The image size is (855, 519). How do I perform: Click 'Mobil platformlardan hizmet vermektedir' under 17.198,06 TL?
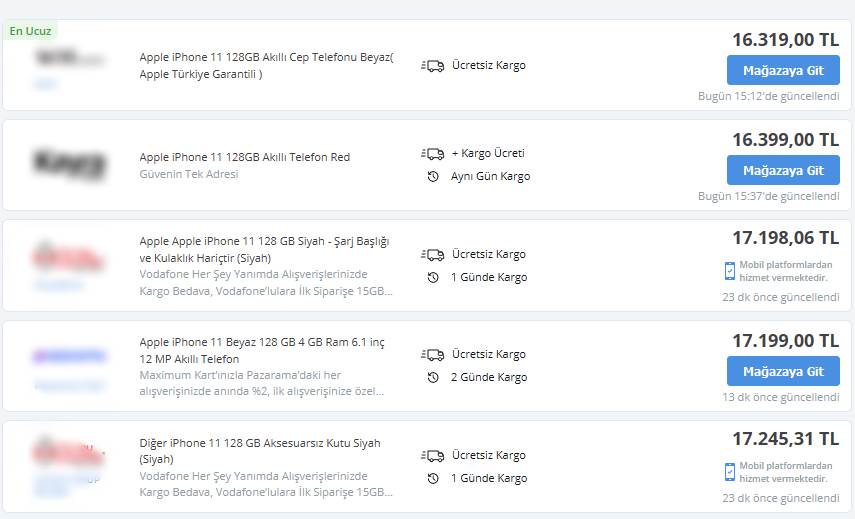pos(786,271)
